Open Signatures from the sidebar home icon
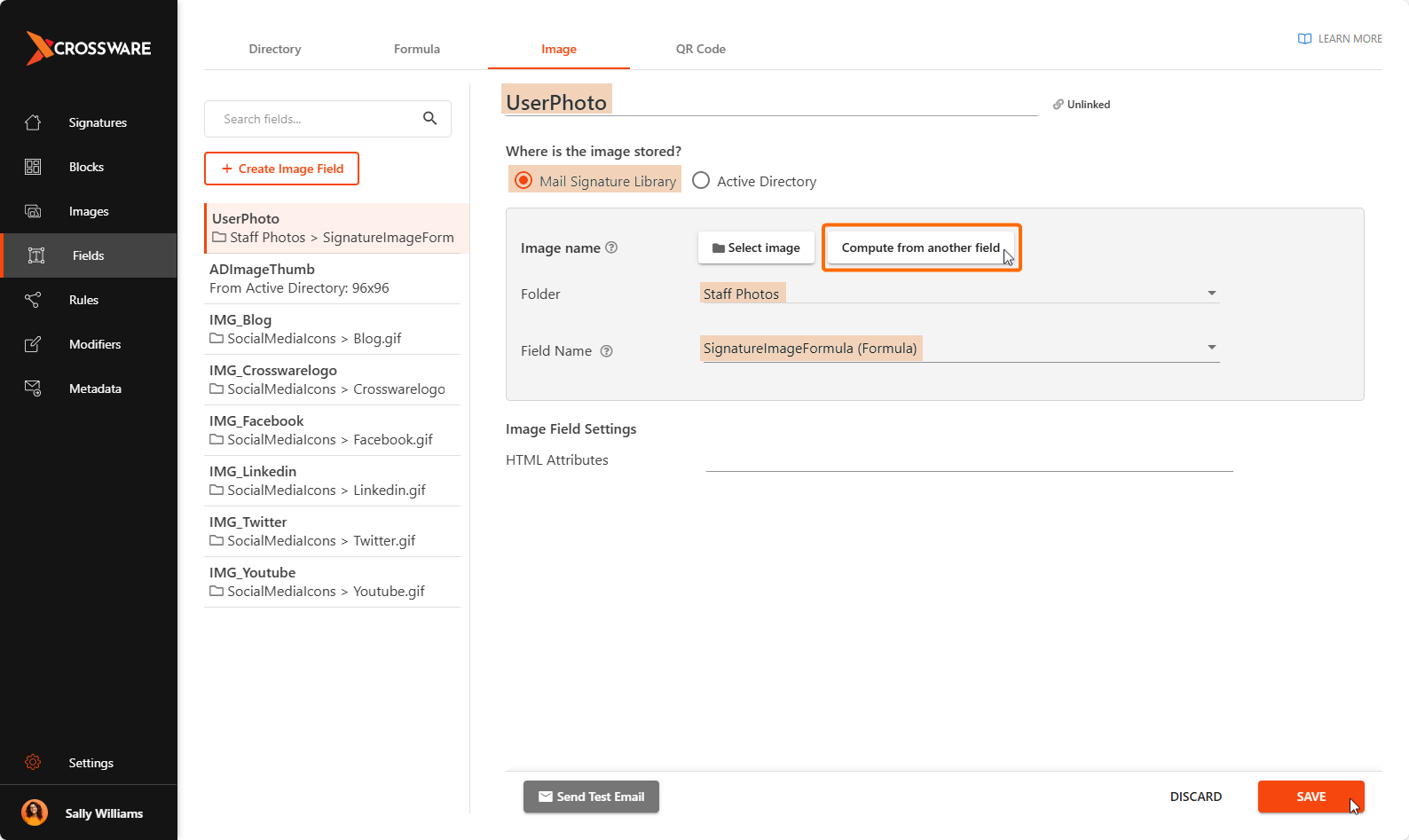Screen dimensions: 1409x840 click(x=33, y=122)
